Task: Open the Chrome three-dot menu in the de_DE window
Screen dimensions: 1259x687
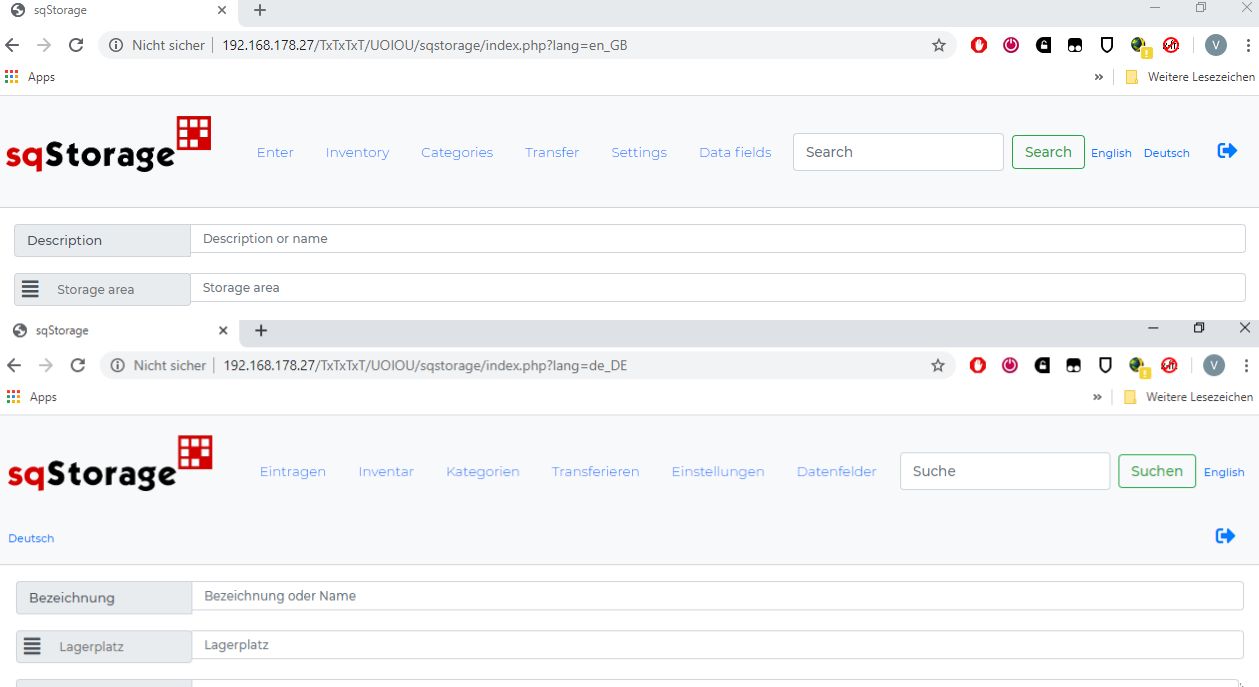Action: [x=1247, y=366]
